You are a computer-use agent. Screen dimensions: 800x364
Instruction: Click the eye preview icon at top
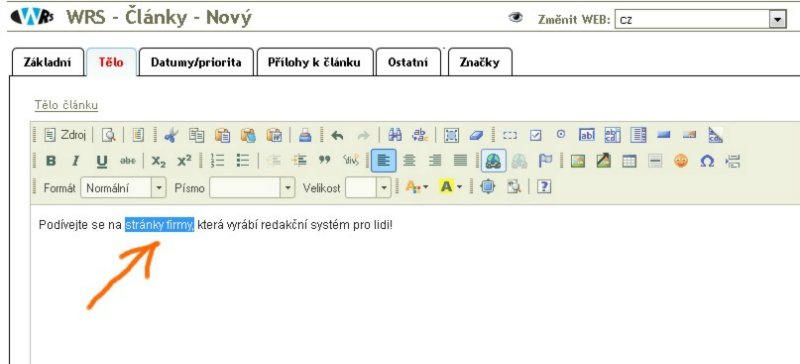[x=516, y=18]
